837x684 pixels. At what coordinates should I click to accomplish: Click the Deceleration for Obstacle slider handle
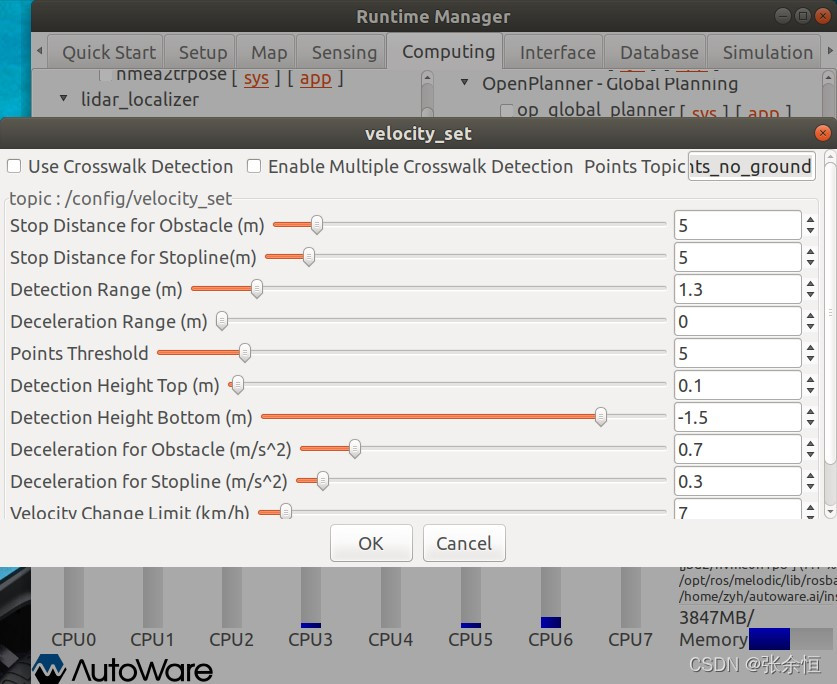(x=354, y=449)
